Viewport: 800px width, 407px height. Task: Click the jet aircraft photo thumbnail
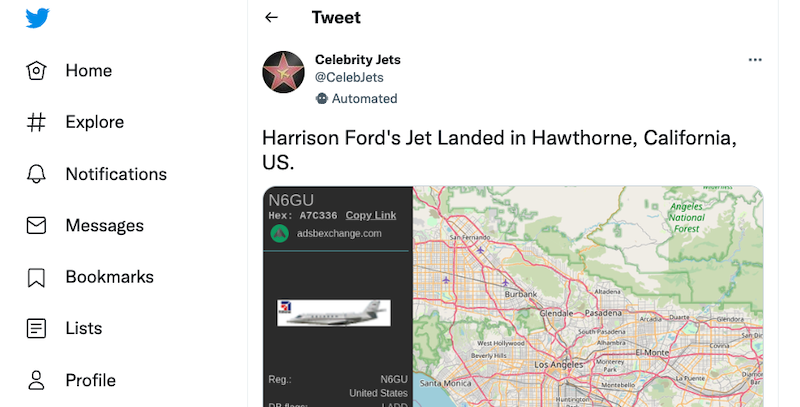click(x=334, y=313)
